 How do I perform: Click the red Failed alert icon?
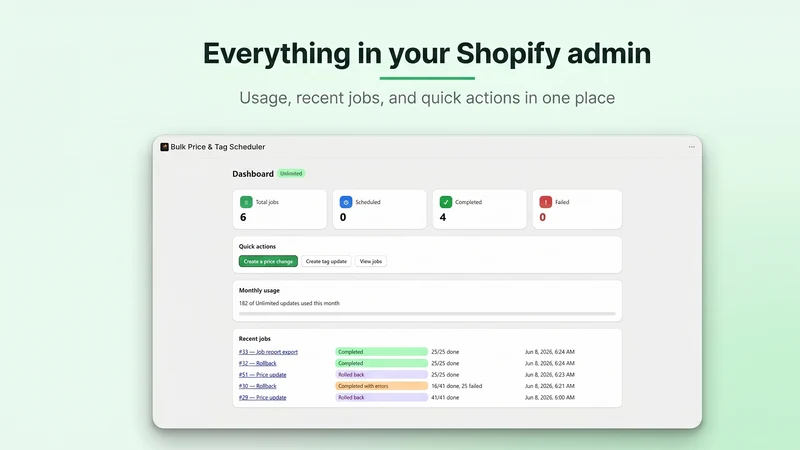pyautogui.click(x=545, y=202)
